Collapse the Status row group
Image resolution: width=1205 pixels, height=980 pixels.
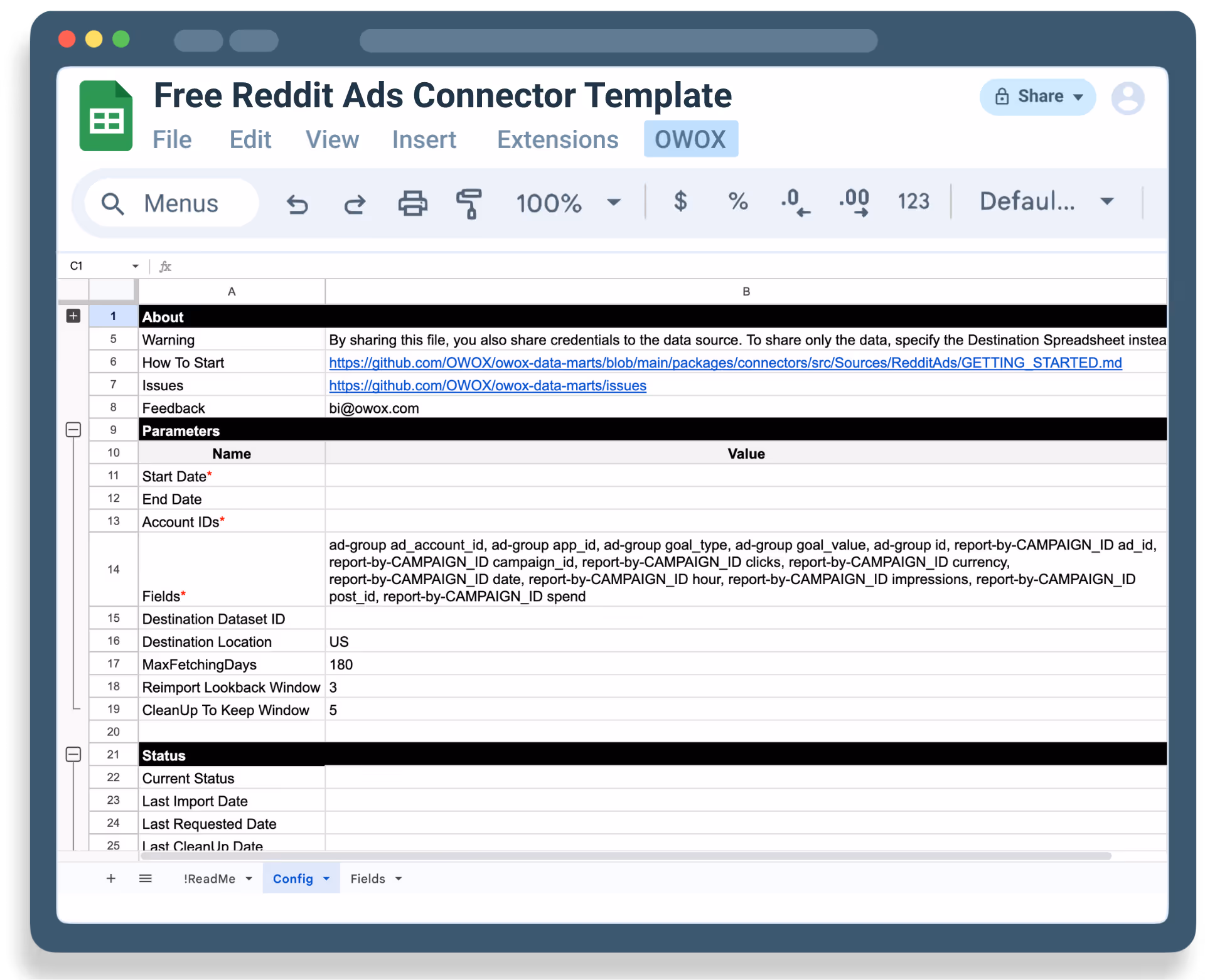pyautogui.click(x=73, y=754)
